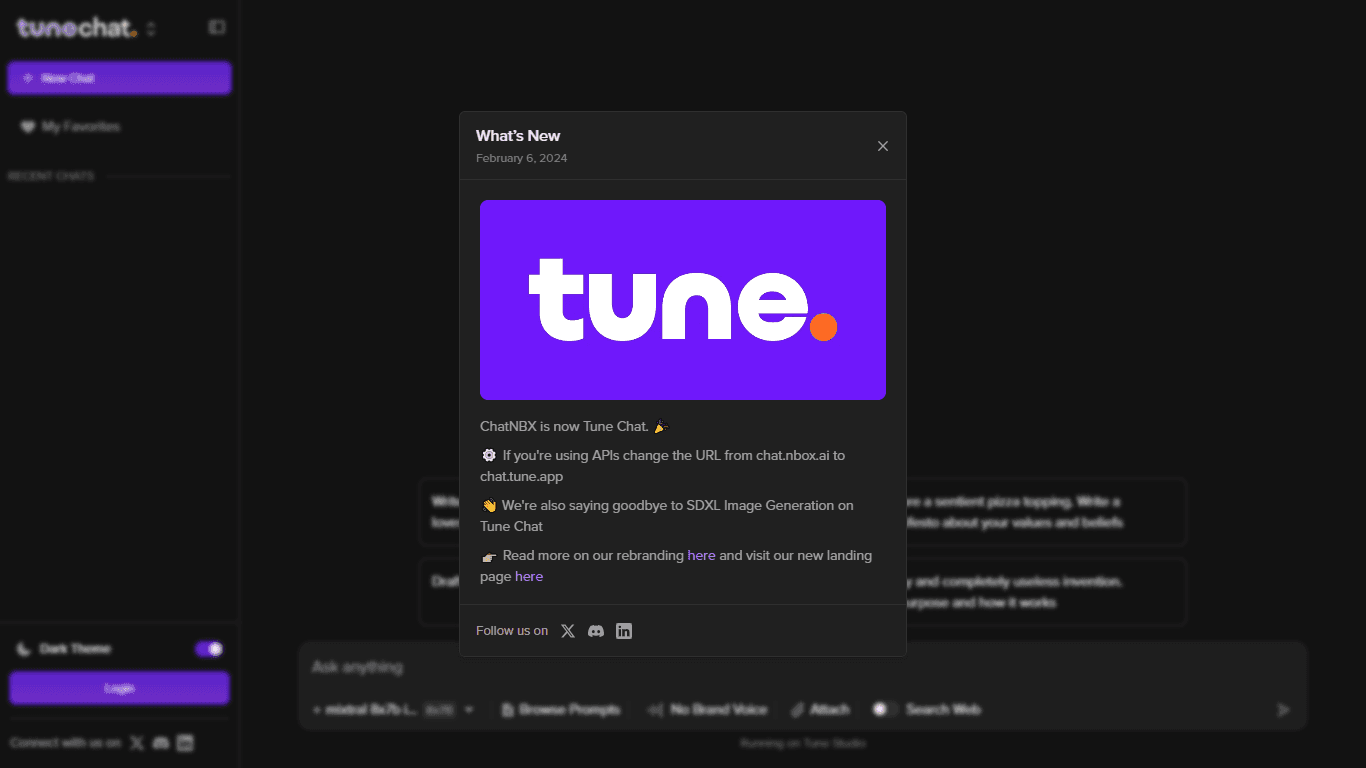The image size is (1366, 768).
Task: Open LinkedIn icon in Connect with us on
Action: 185,743
